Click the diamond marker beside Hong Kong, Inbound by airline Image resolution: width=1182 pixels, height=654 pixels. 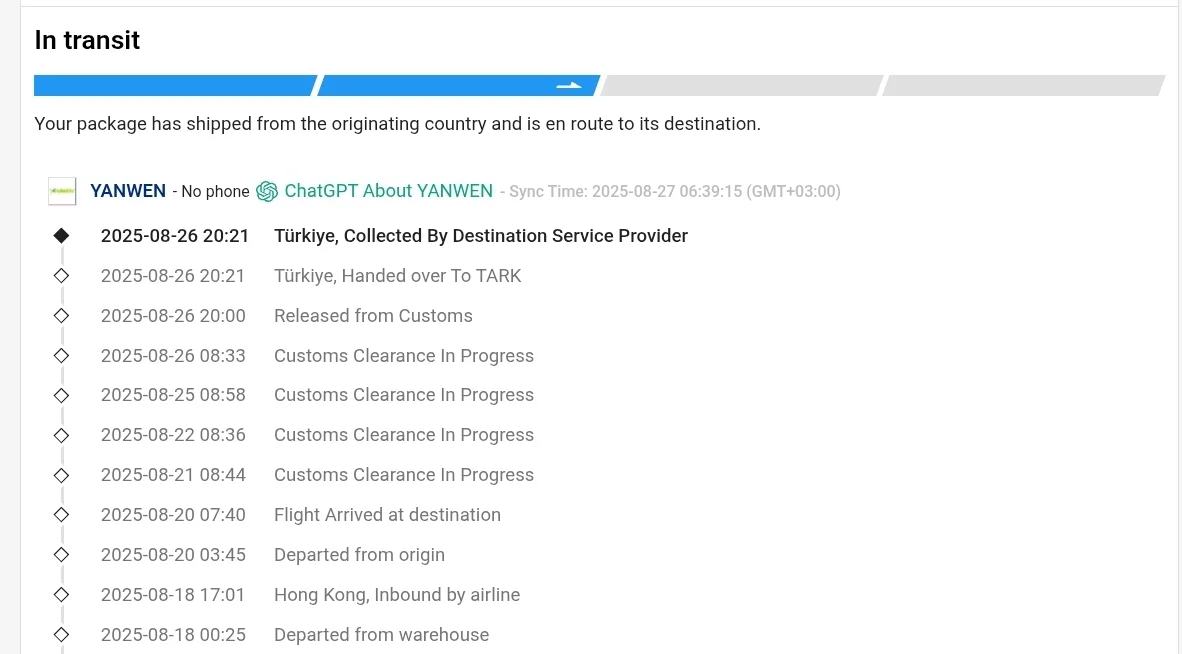[61, 595]
